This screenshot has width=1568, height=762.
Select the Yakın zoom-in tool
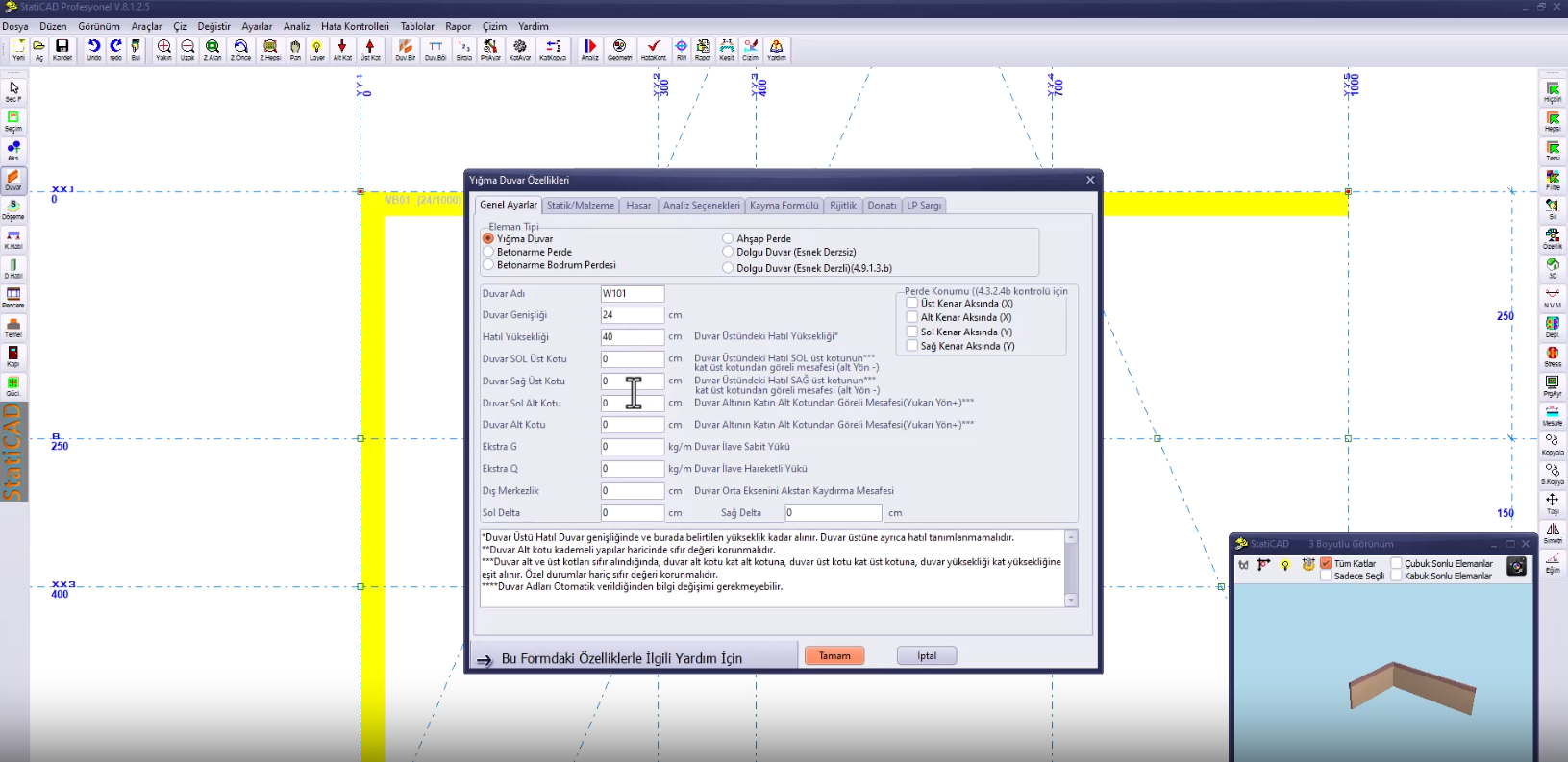pyautogui.click(x=164, y=50)
